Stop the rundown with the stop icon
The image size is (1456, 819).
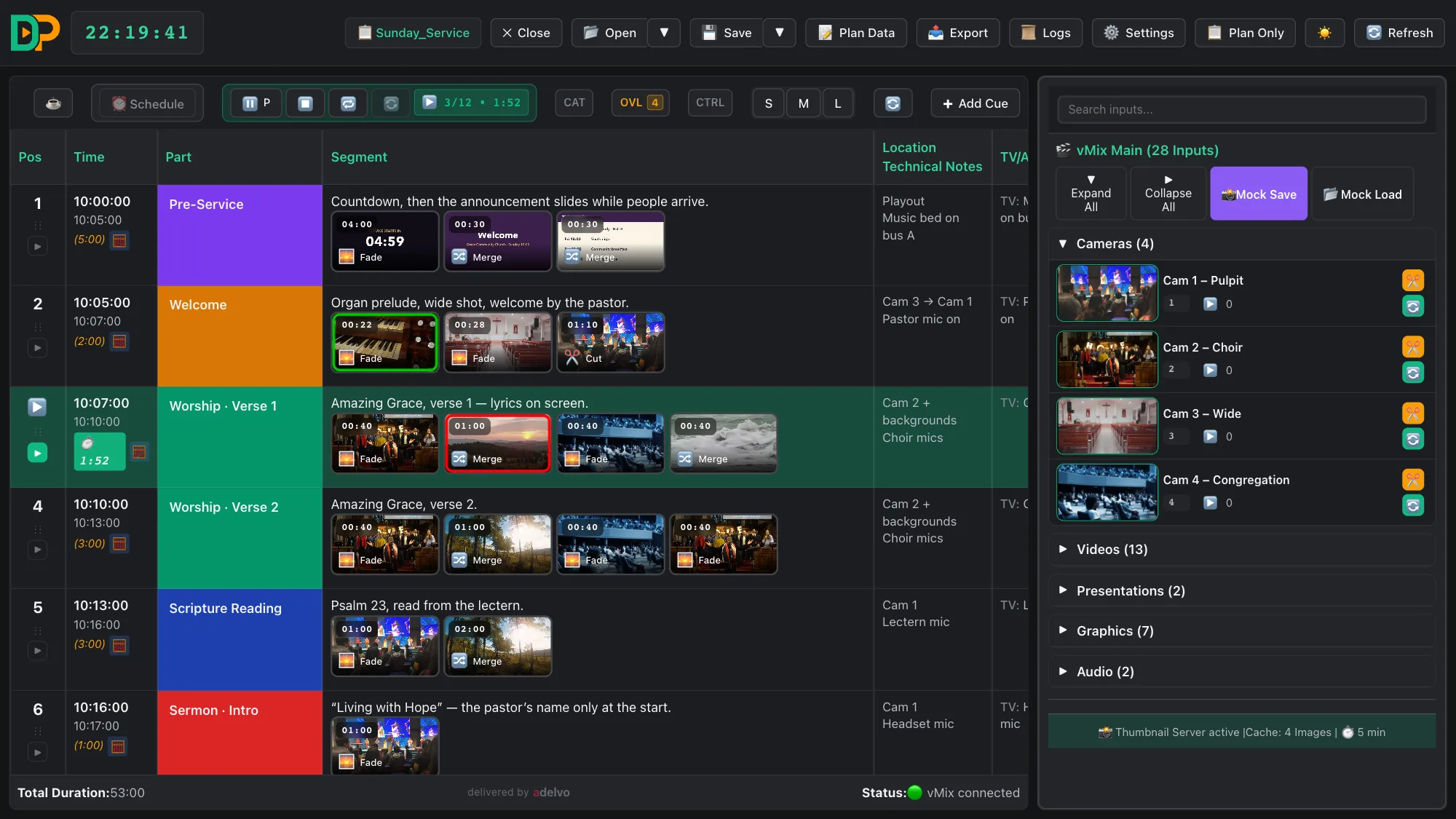tap(306, 103)
